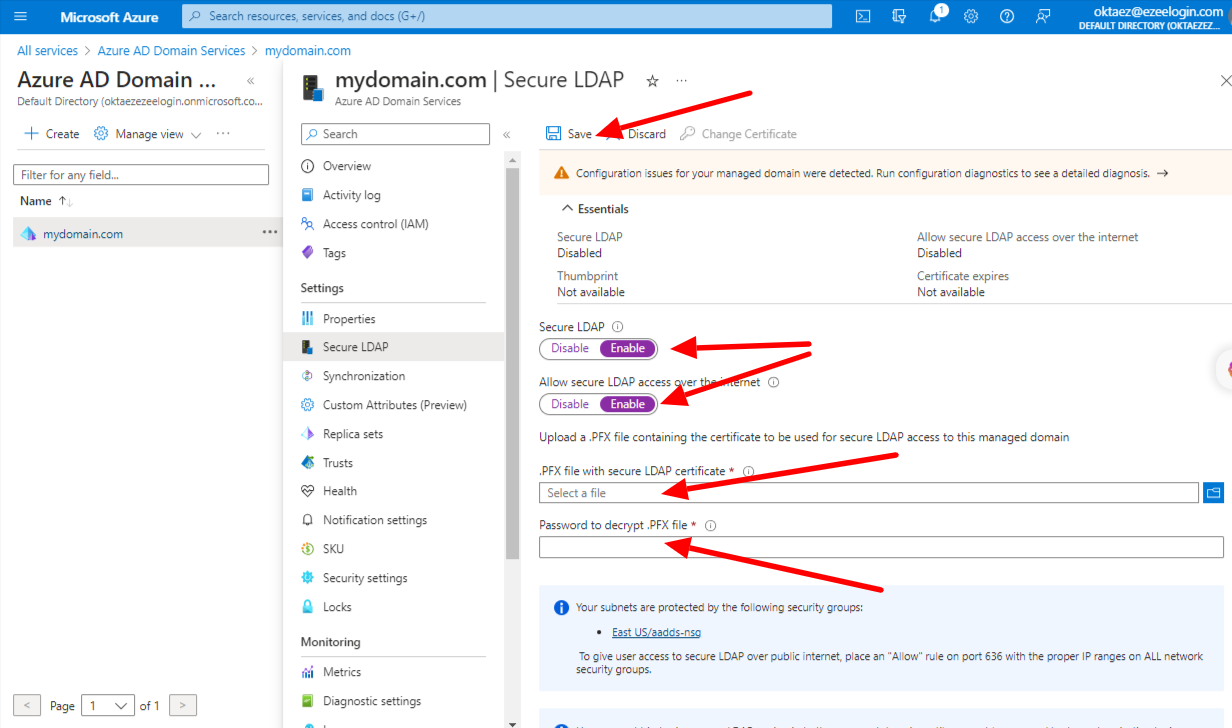The image size is (1232, 728).
Task: Open the Microsoft Azure home link
Action: (109, 17)
